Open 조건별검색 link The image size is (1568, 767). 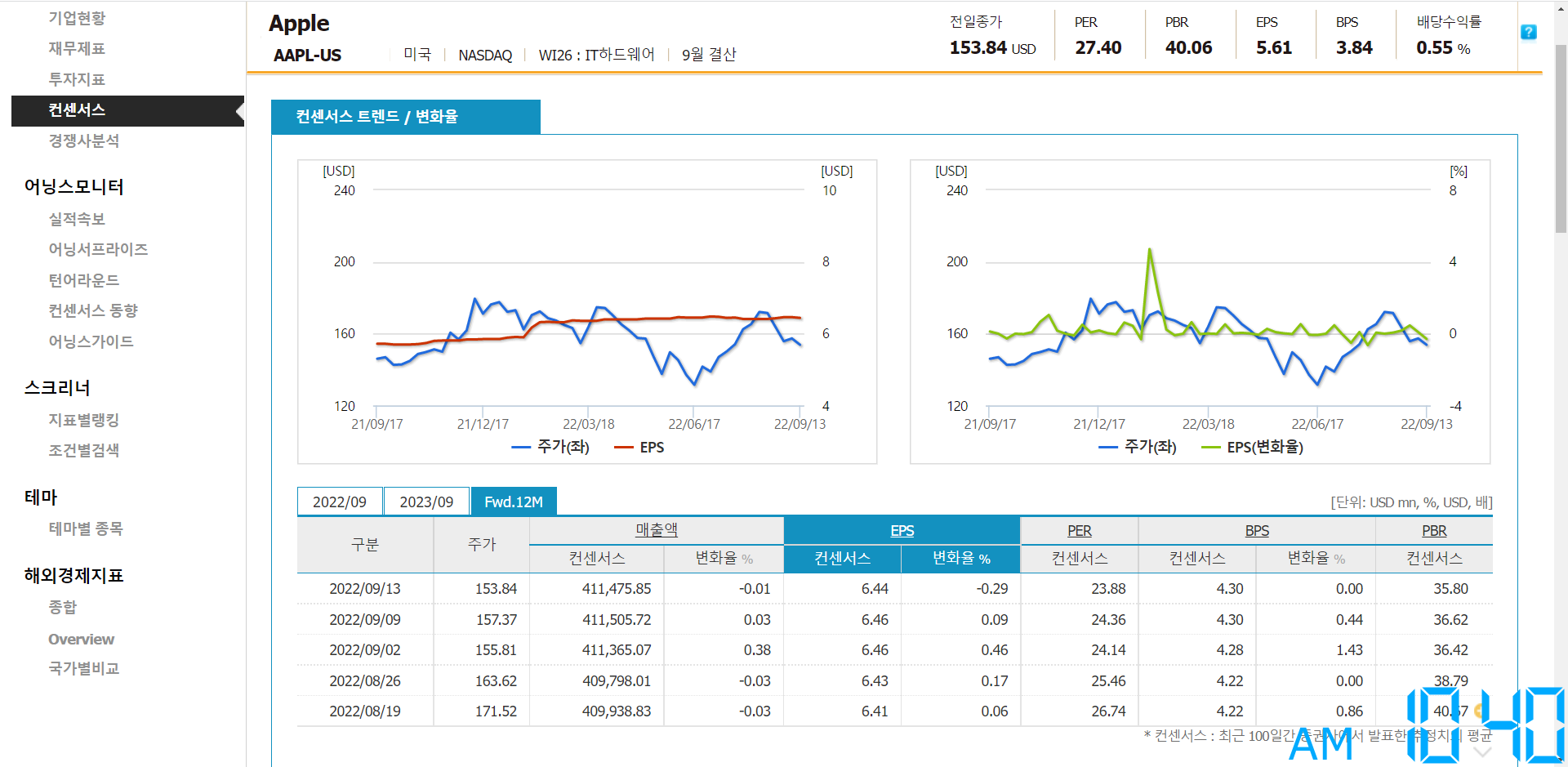click(84, 450)
